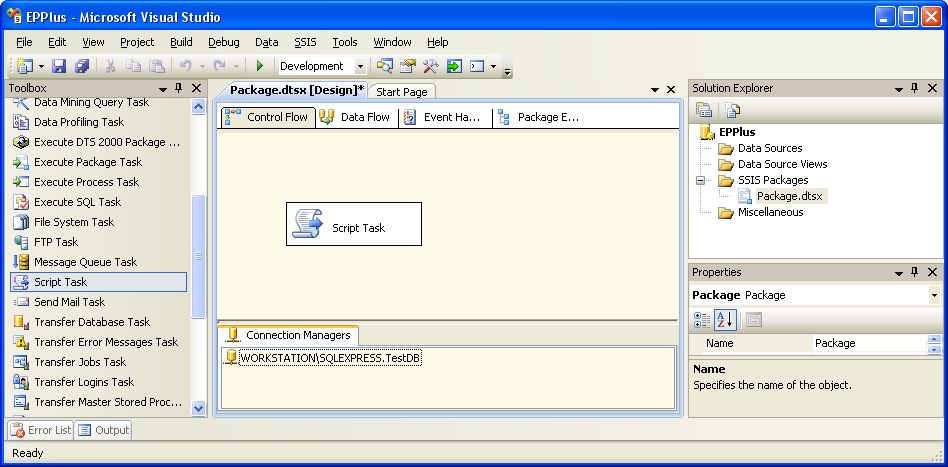Click the Save All toolbar icon

[82, 66]
